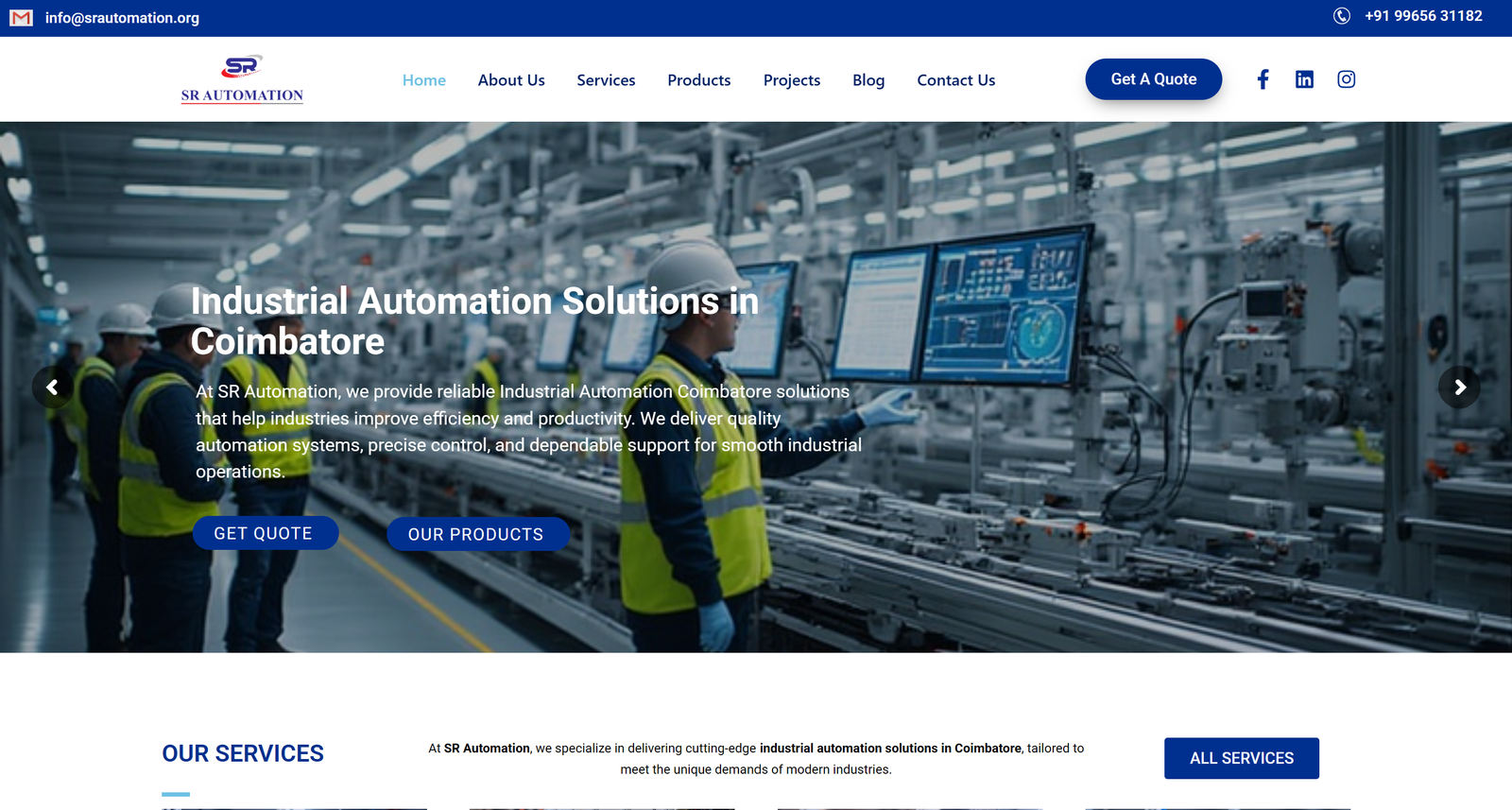This screenshot has height=810, width=1512.
Task: Open the Facebook page icon
Action: click(1263, 79)
